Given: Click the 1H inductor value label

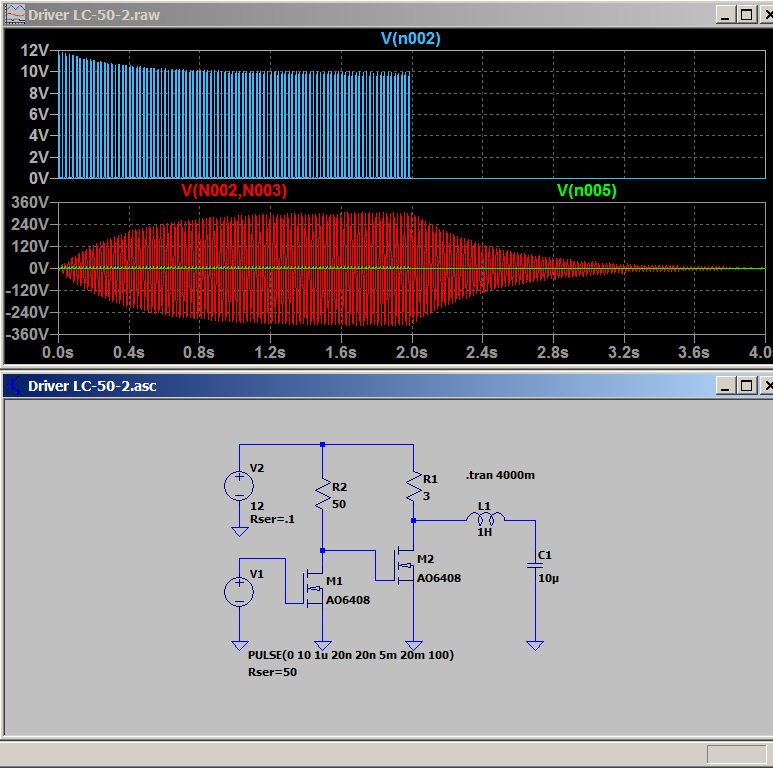Looking at the screenshot, I should pyautogui.click(x=484, y=533).
